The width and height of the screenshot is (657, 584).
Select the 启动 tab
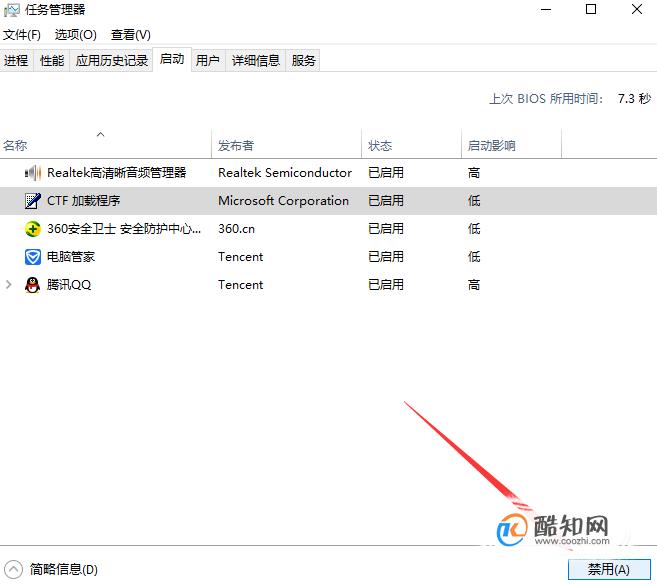coord(172,59)
